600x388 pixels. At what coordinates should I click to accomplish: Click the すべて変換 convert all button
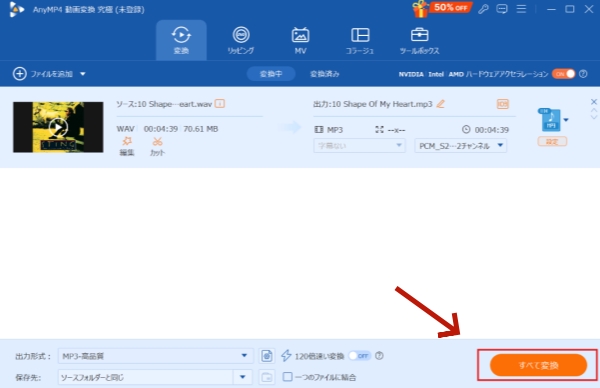(538, 365)
